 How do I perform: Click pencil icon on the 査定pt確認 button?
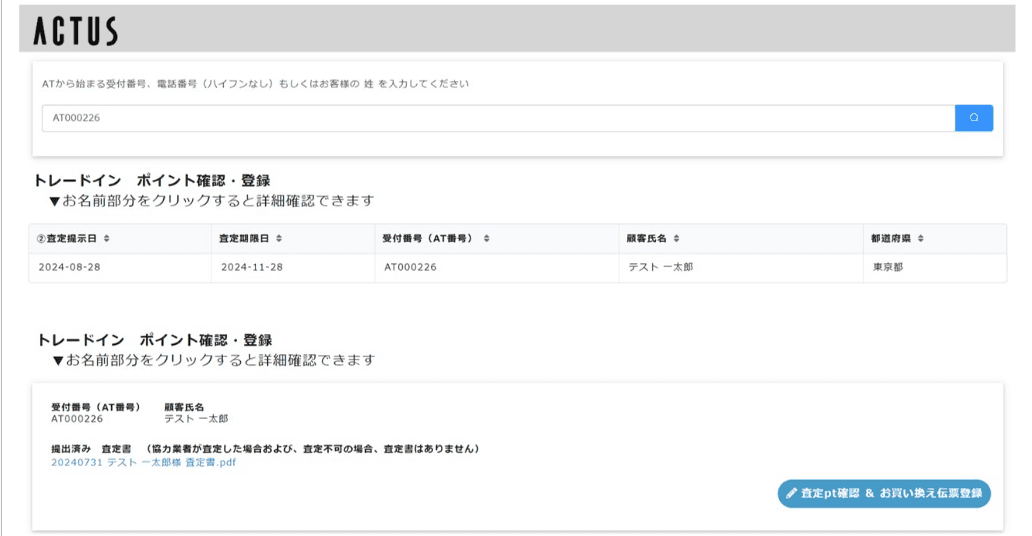792,493
